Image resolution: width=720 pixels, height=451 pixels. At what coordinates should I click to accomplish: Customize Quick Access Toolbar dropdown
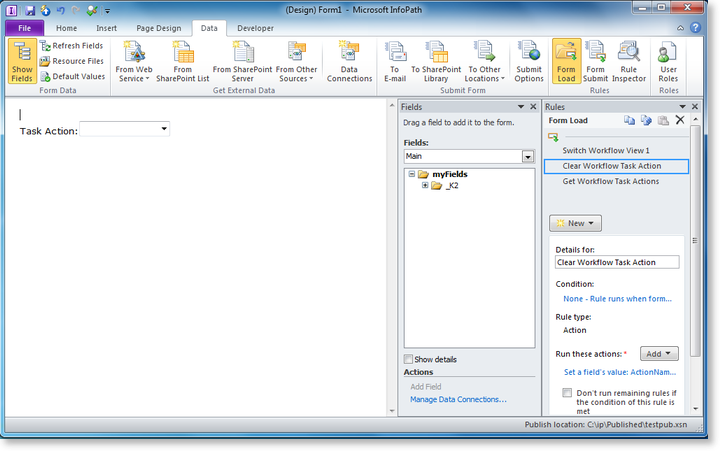point(107,11)
